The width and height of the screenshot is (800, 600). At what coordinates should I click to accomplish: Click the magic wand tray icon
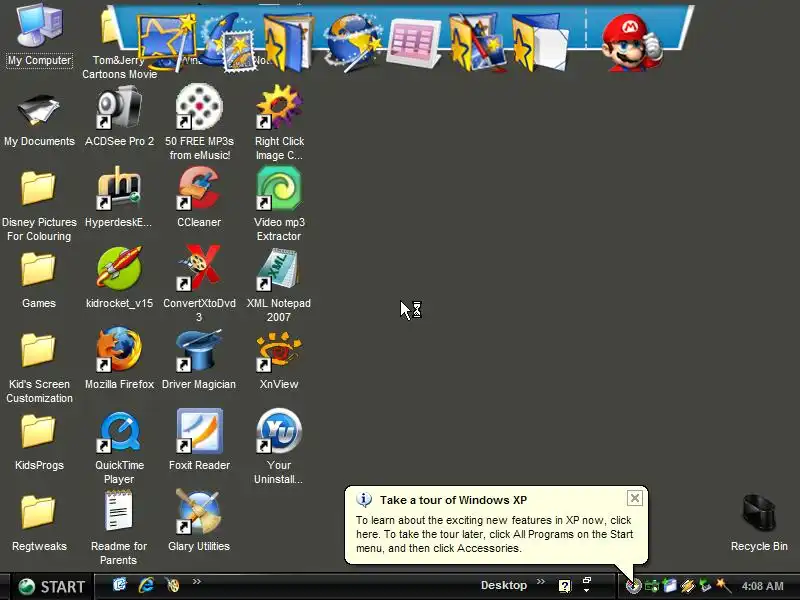click(723, 585)
